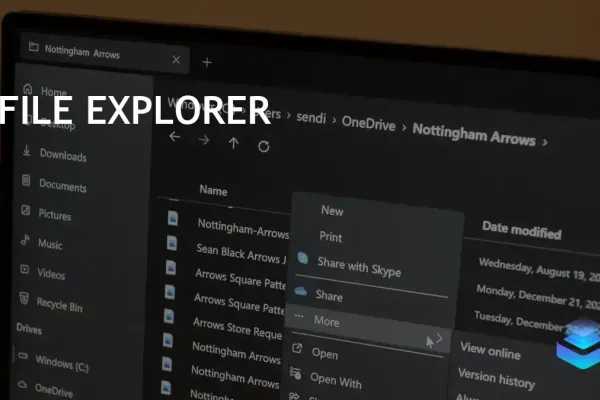Screen dimensions: 600x400
Task: Open Documents in the sidebar
Action: click(63, 185)
